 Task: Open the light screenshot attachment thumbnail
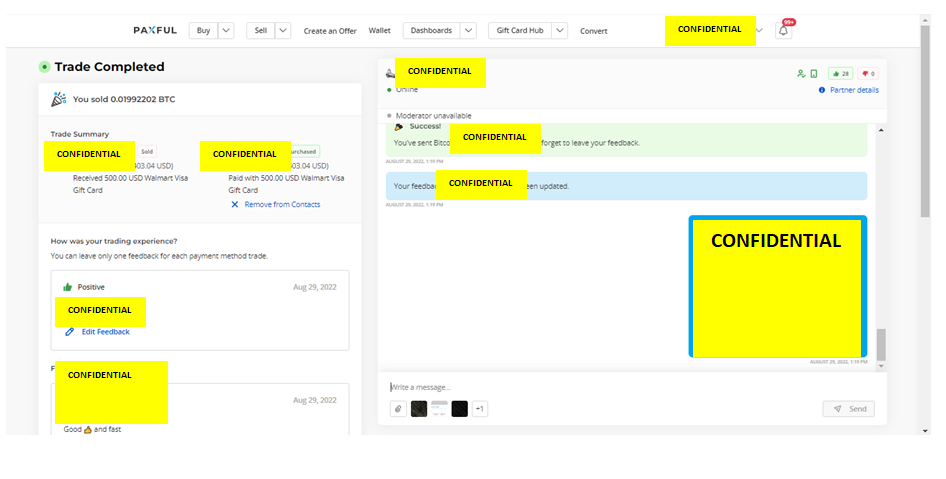point(439,409)
